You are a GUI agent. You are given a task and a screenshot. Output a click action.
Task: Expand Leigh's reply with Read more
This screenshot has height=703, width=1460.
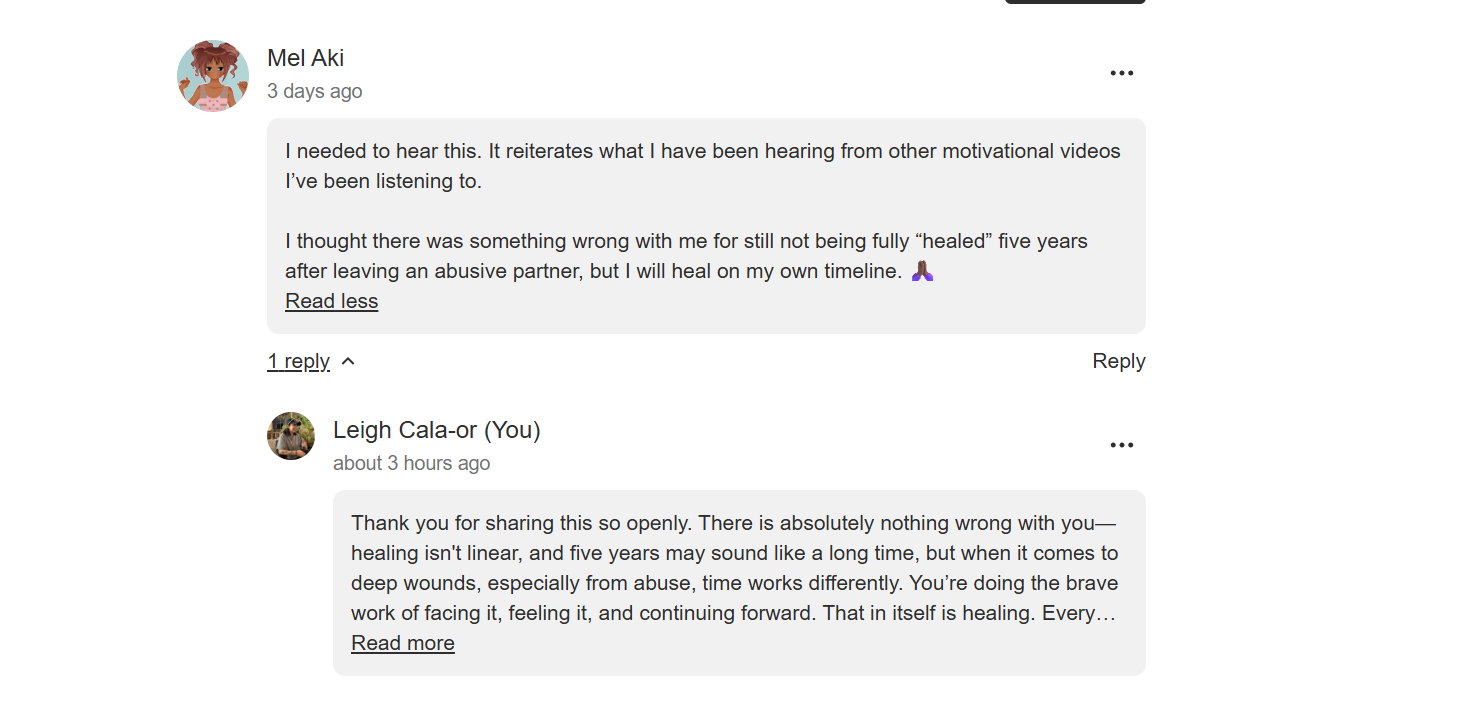[403, 643]
